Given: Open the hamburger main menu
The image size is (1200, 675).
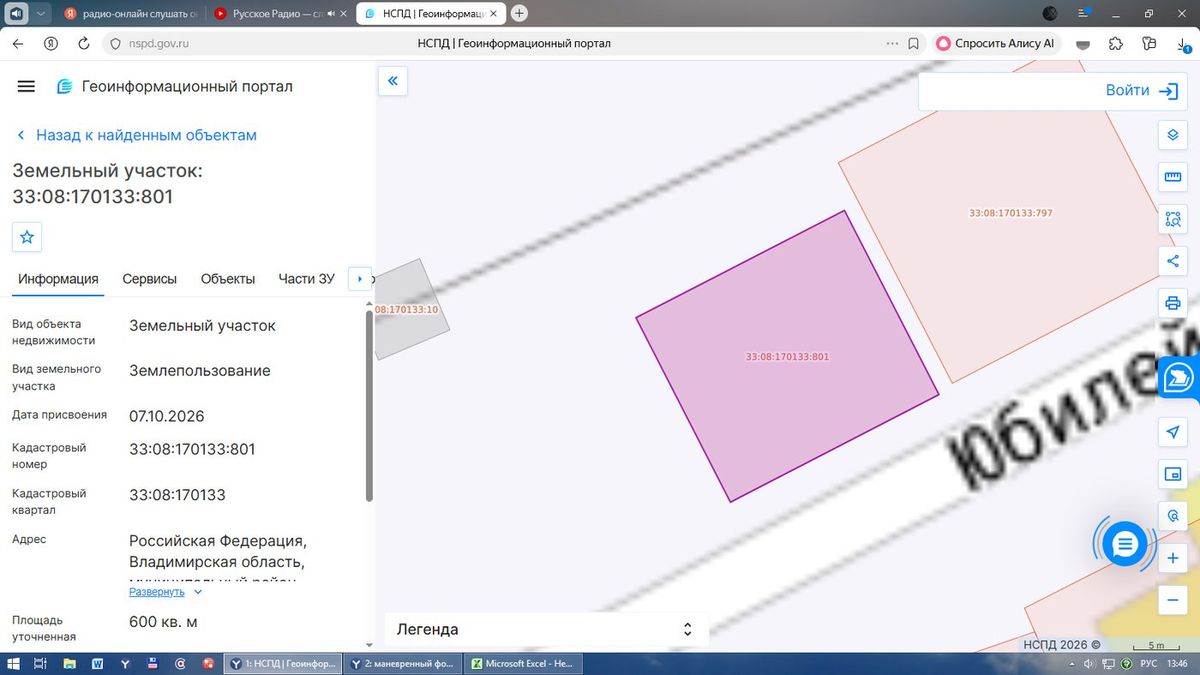Looking at the screenshot, I should tap(26, 86).
